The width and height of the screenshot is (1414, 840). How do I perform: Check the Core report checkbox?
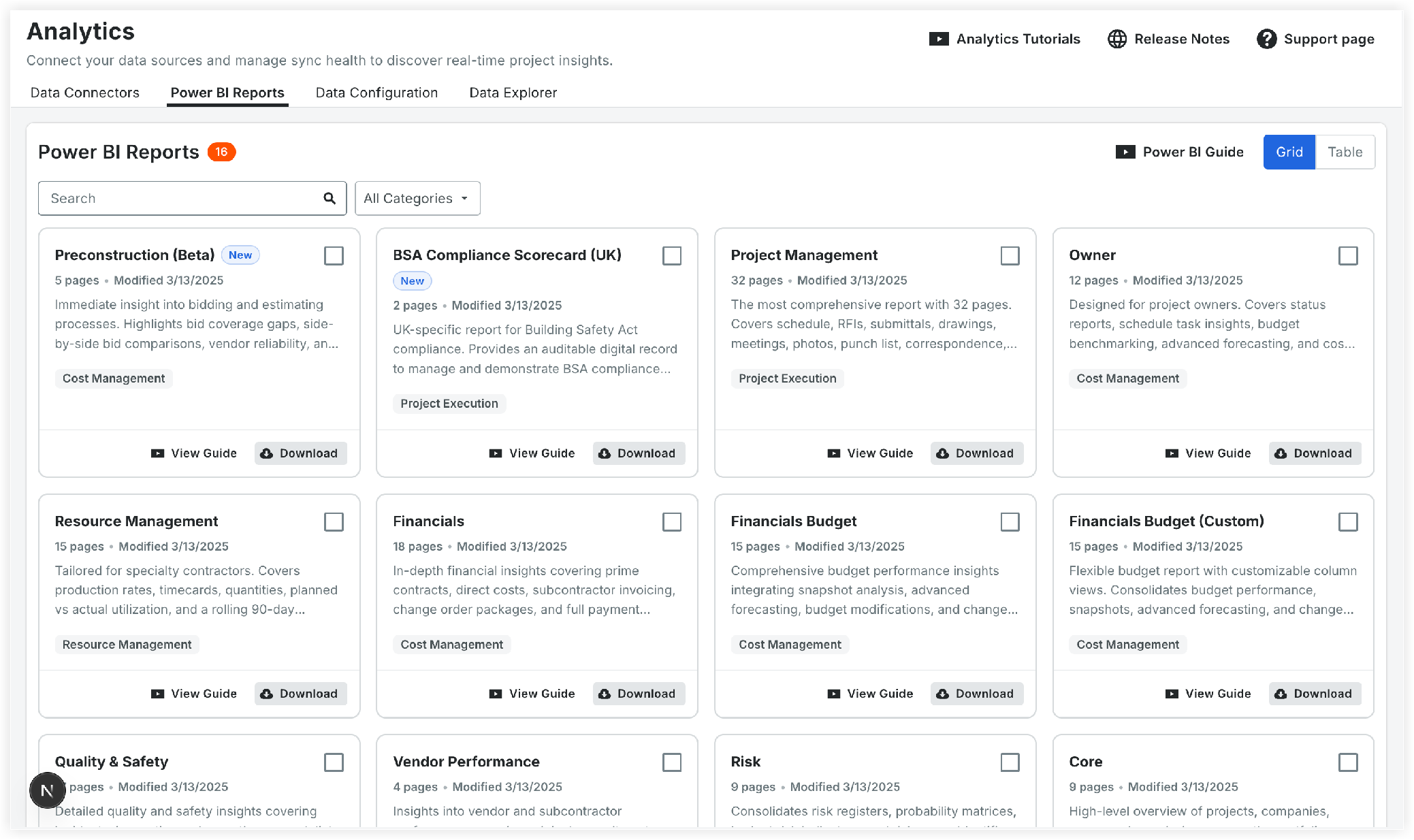pyautogui.click(x=1348, y=762)
